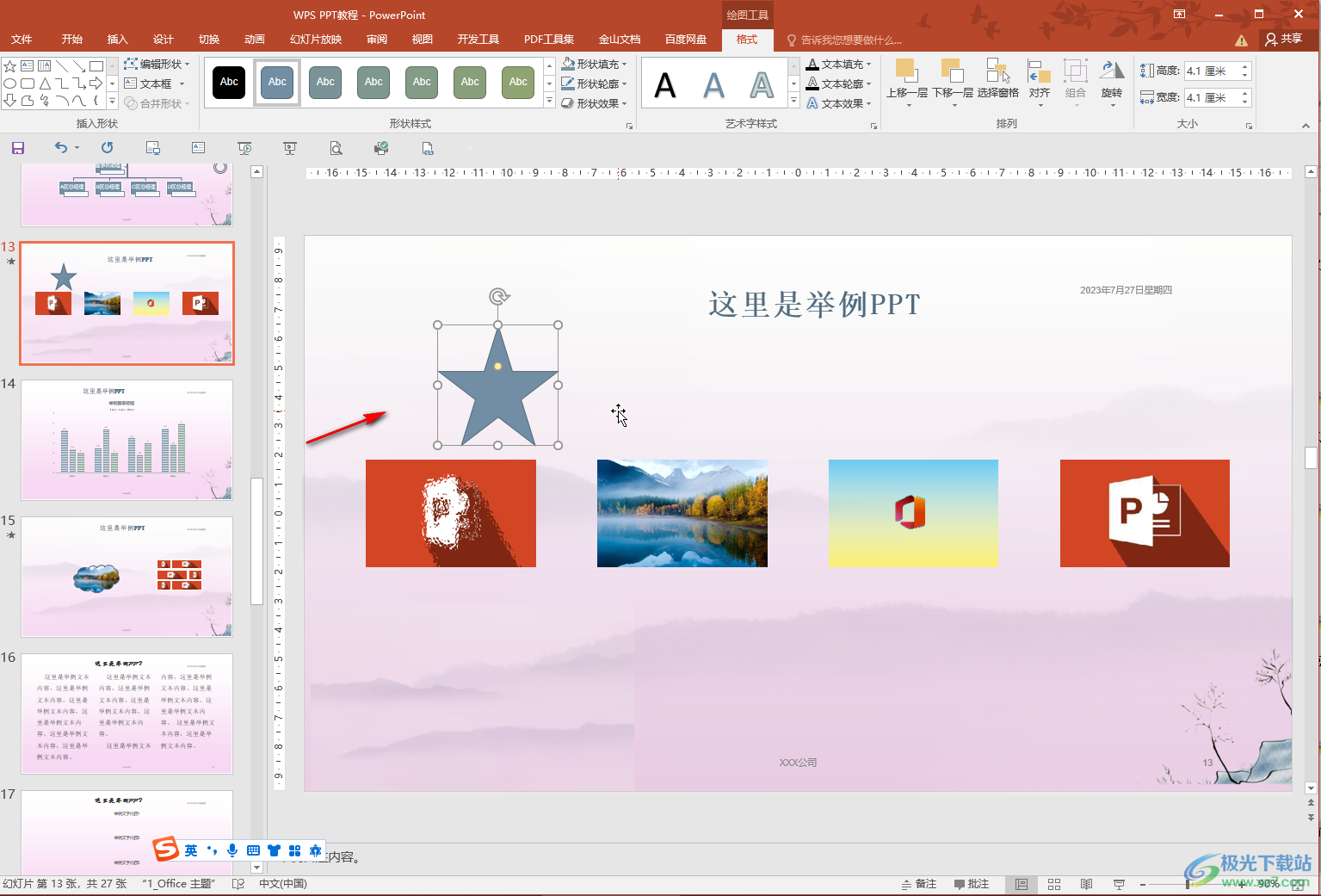Switch to the Insert (插入) tab
Viewport: 1321px width, 896px height.
[117, 40]
